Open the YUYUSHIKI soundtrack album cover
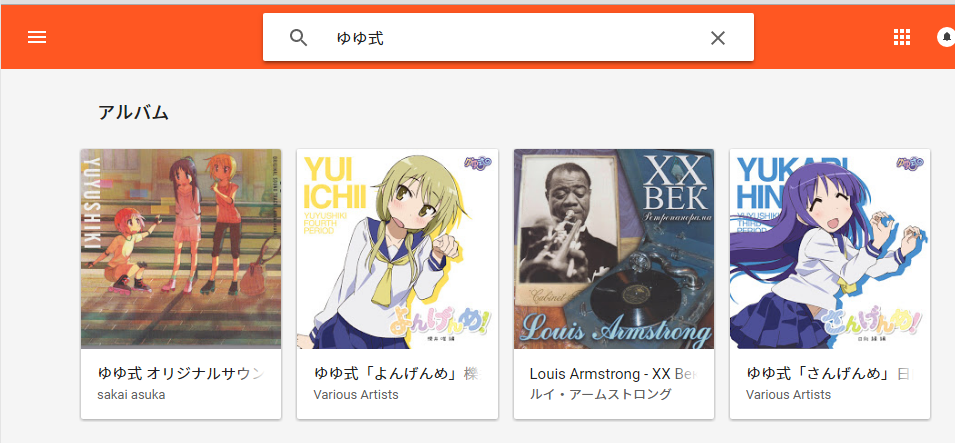This screenshot has width=955, height=443. 181,249
